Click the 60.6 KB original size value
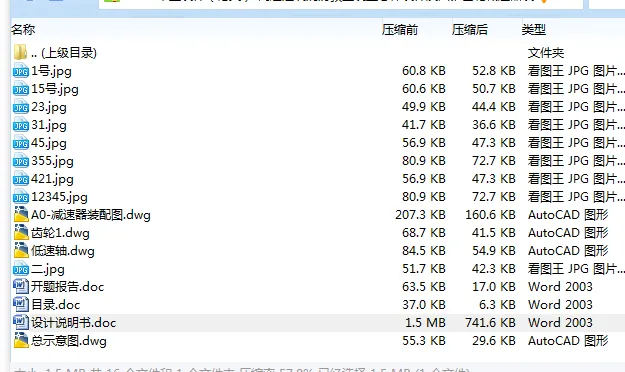Viewport: 625px width, 372px height. pyautogui.click(x=424, y=89)
